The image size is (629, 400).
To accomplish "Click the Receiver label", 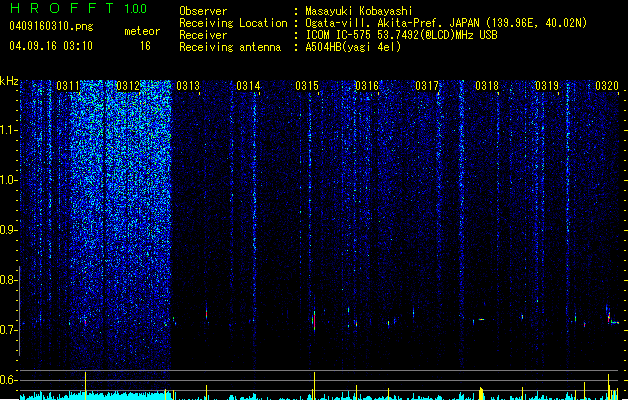I will [203, 35].
